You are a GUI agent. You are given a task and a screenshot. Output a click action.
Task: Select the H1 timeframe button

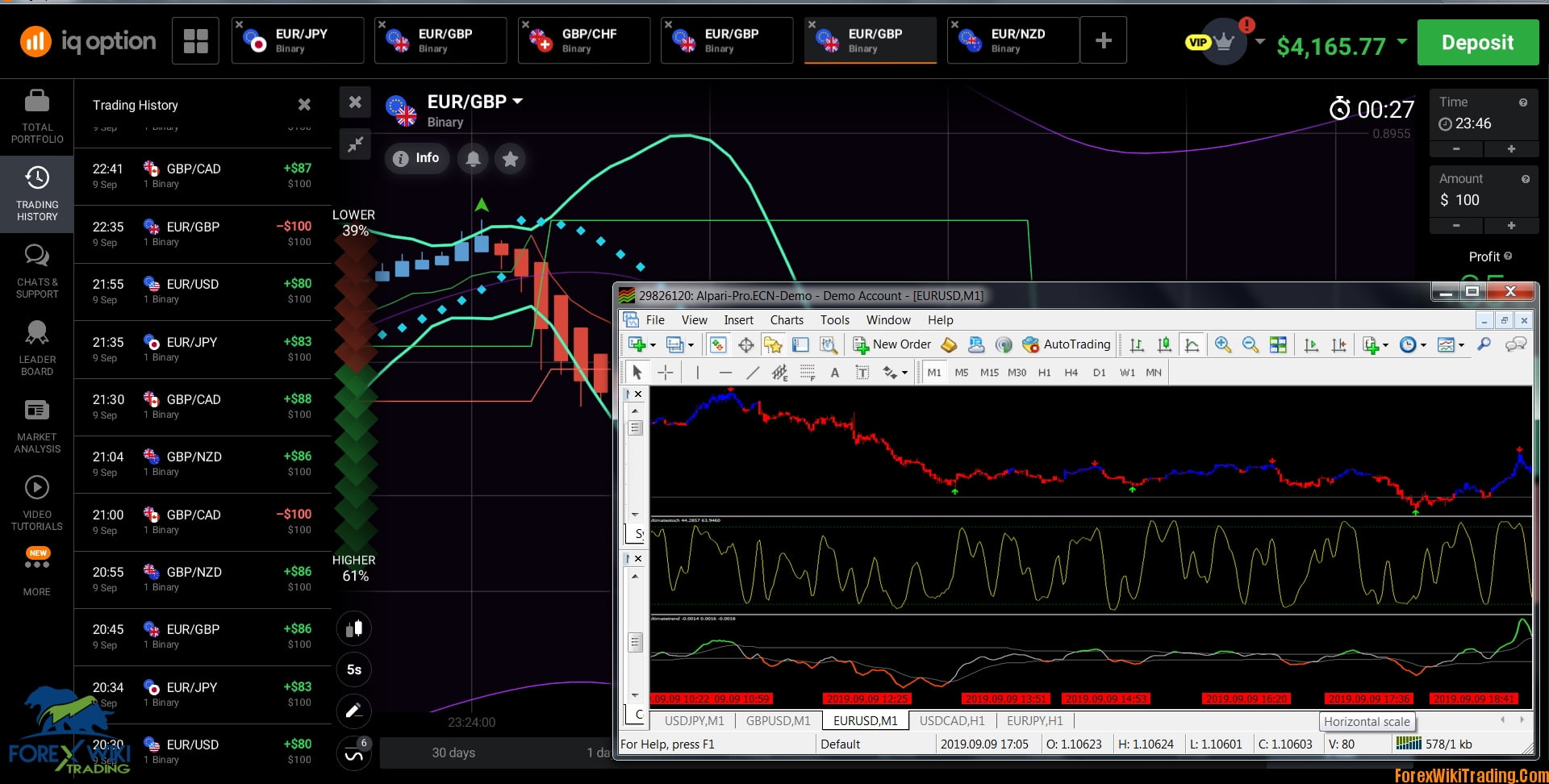[x=1045, y=373]
